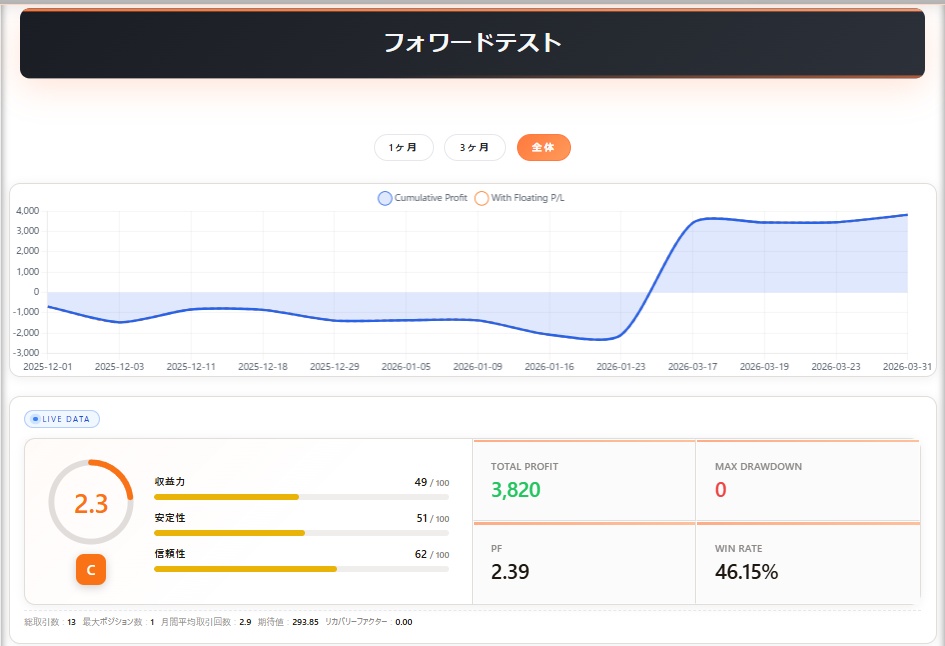Click the MAX DRAWDOWN card
The image size is (945, 646).
[807, 481]
